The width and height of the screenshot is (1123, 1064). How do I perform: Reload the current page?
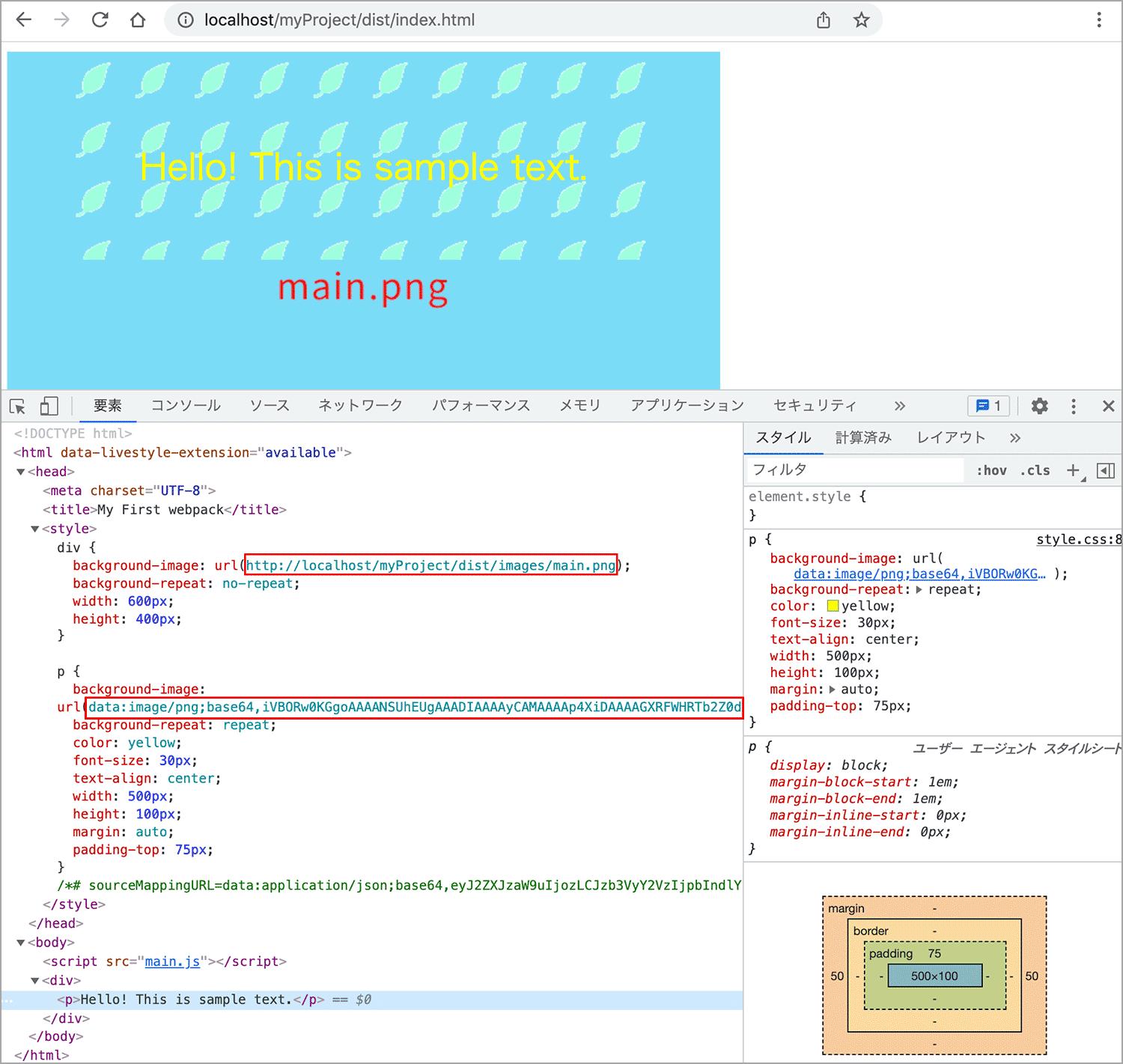[100, 20]
